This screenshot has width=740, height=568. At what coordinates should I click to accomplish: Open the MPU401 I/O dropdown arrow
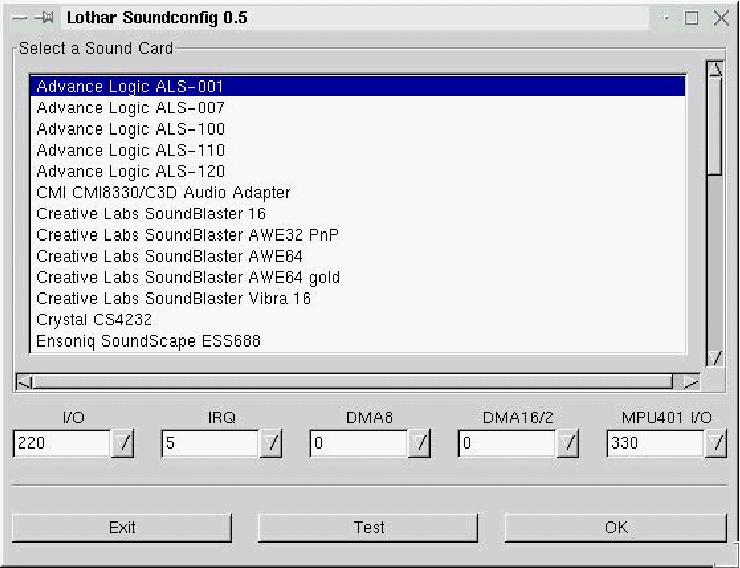pyautogui.click(x=716, y=443)
